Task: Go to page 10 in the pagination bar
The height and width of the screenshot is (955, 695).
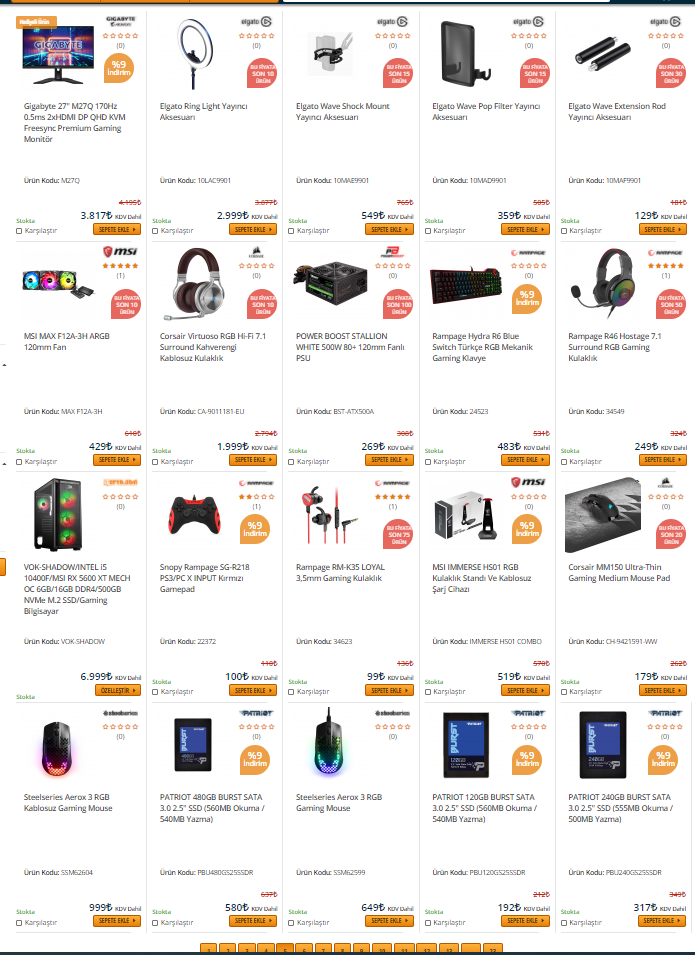Action: point(381,950)
